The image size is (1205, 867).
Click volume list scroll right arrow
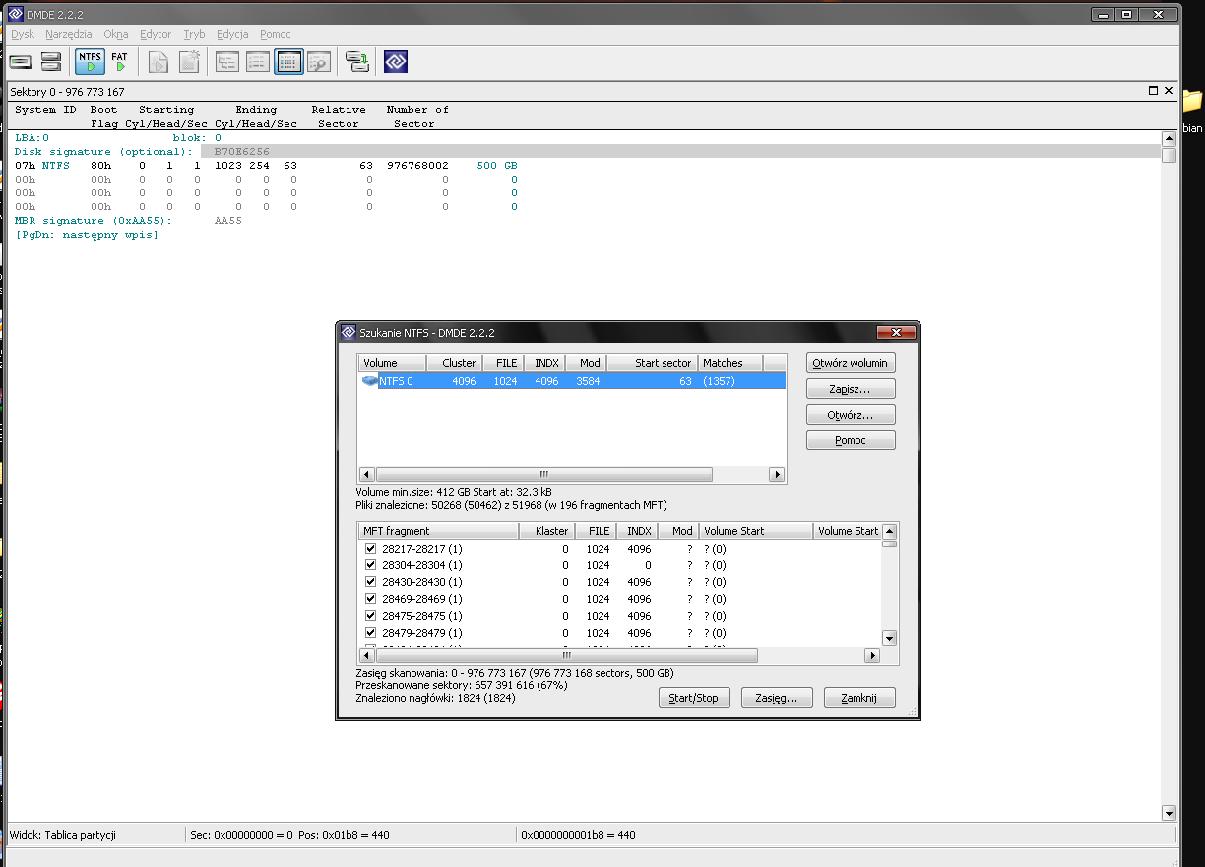pyautogui.click(x=777, y=474)
